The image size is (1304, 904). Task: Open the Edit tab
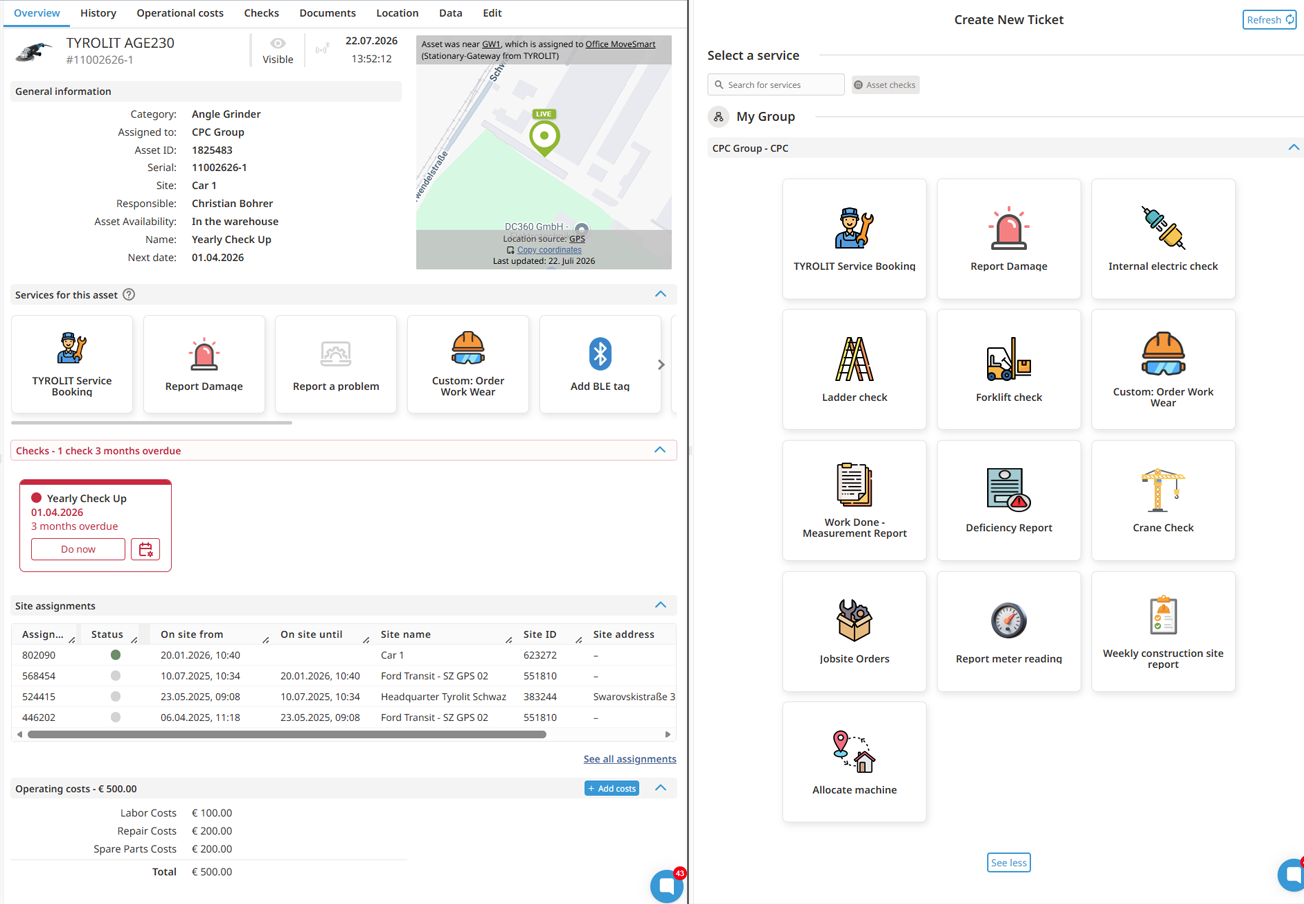click(492, 13)
